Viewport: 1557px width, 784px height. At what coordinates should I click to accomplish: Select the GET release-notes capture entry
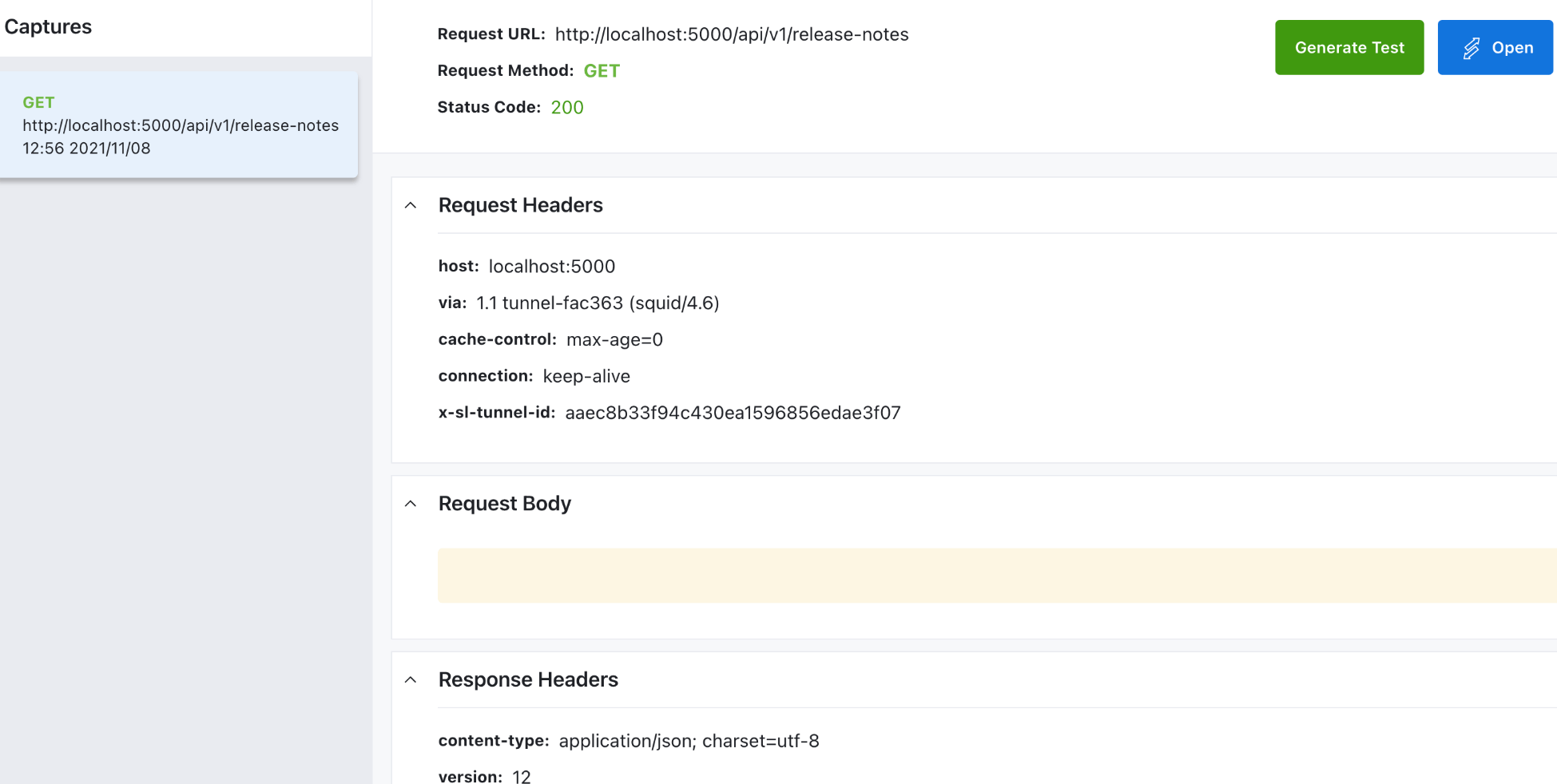[x=180, y=125]
